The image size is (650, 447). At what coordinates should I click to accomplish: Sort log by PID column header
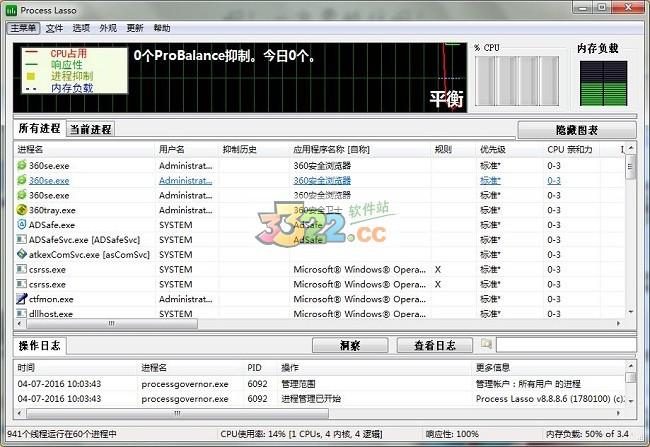click(x=260, y=367)
